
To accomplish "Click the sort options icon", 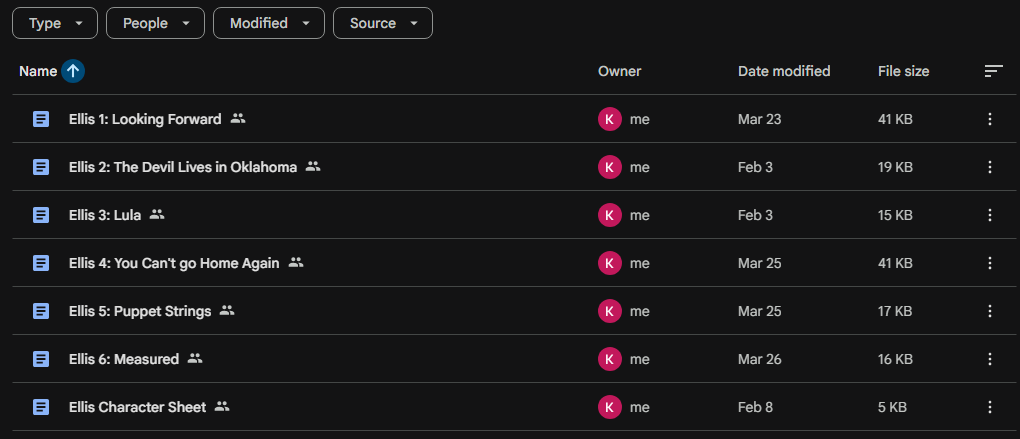I will coord(993,71).
